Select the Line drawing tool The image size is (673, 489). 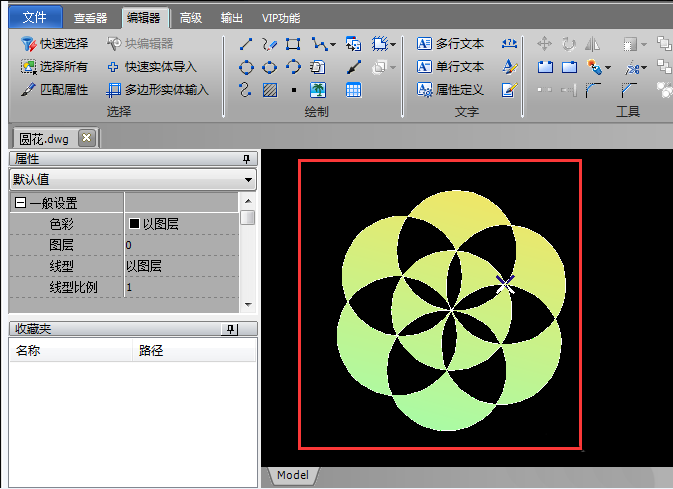(x=246, y=44)
